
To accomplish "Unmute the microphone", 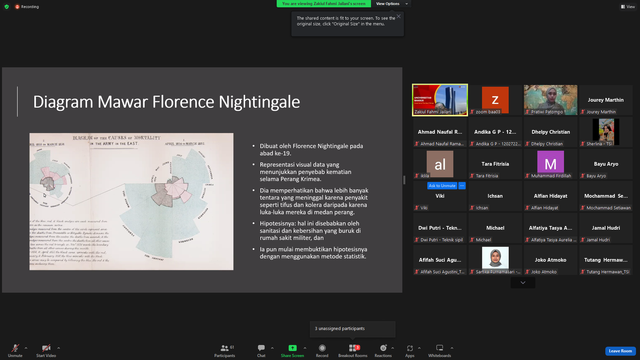I will tap(15, 350).
